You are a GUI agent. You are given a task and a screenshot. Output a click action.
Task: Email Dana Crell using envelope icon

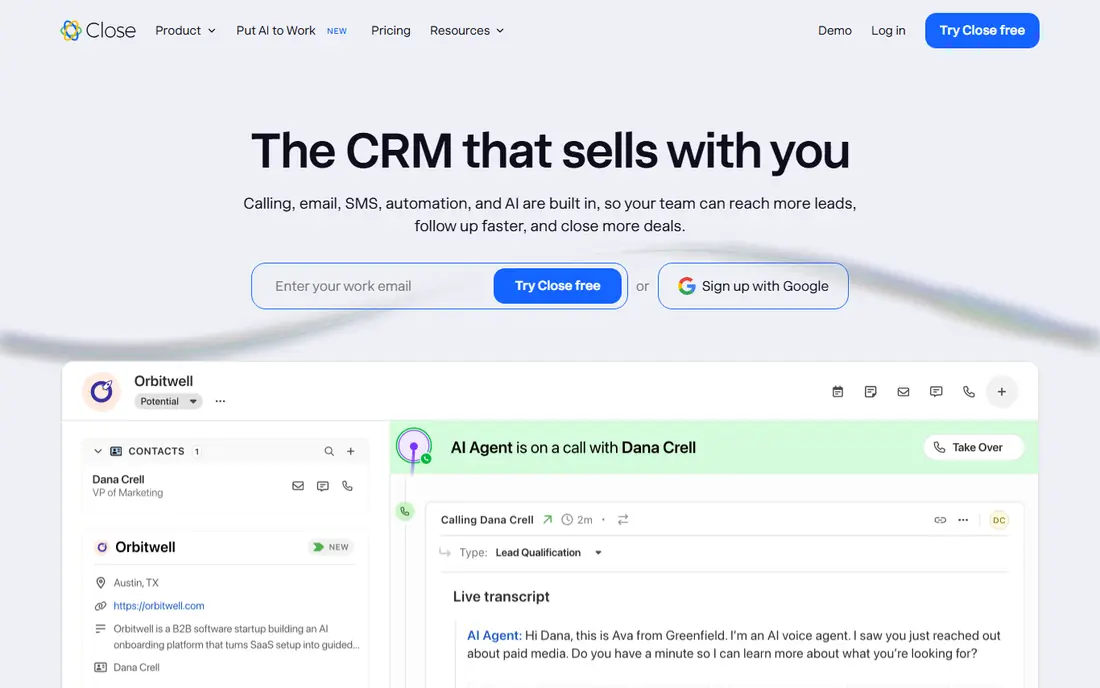(x=298, y=485)
